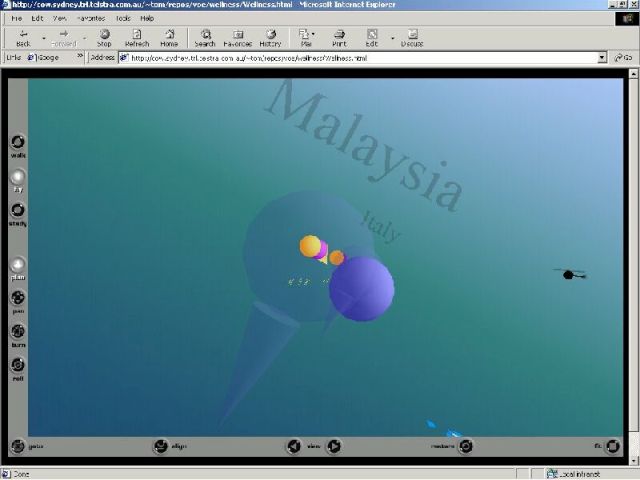Go to previous viewpoint with left arrow
This screenshot has width=640, height=480.
tap(293, 446)
